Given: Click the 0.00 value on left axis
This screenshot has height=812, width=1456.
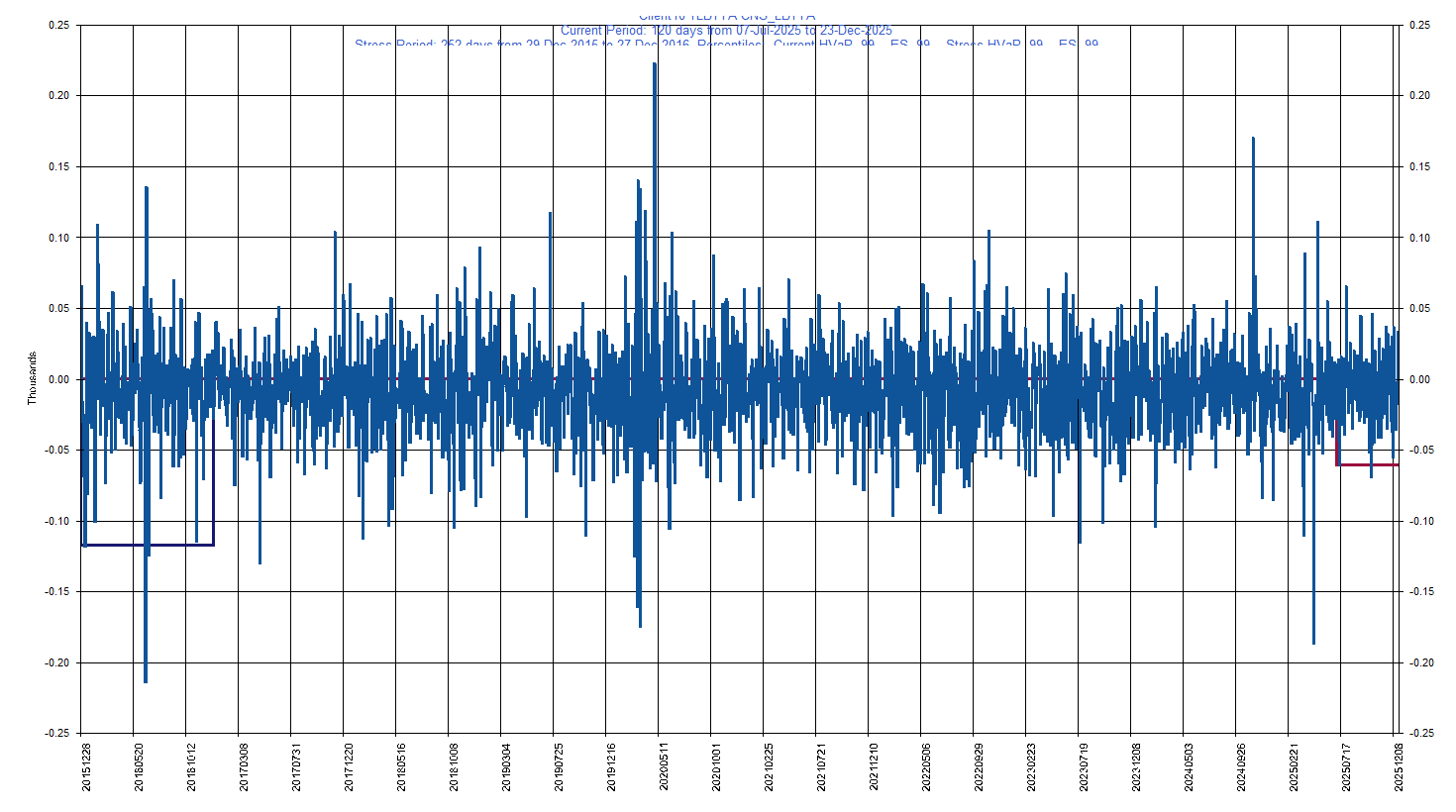Looking at the screenshot, I should (59, 379).
